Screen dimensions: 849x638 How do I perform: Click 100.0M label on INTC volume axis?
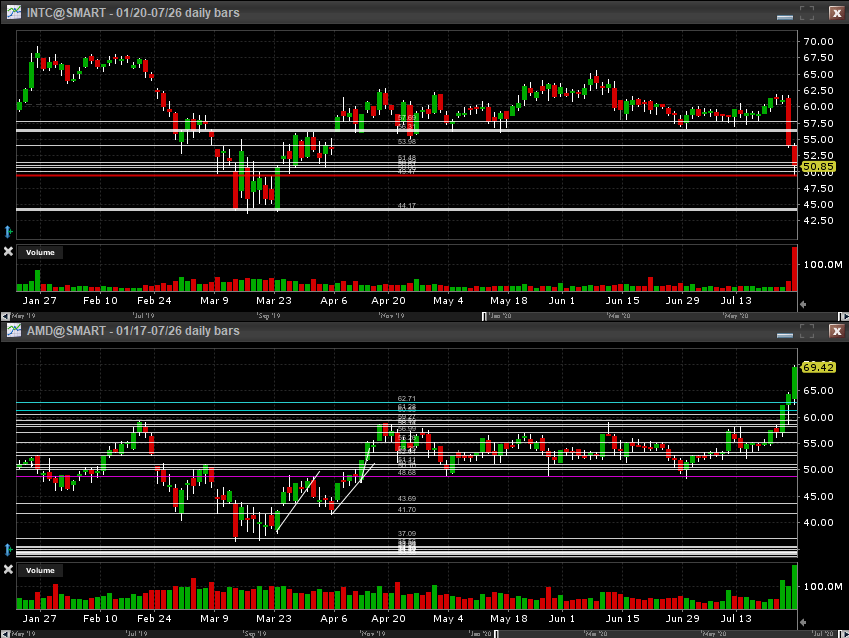click(823, 264)
